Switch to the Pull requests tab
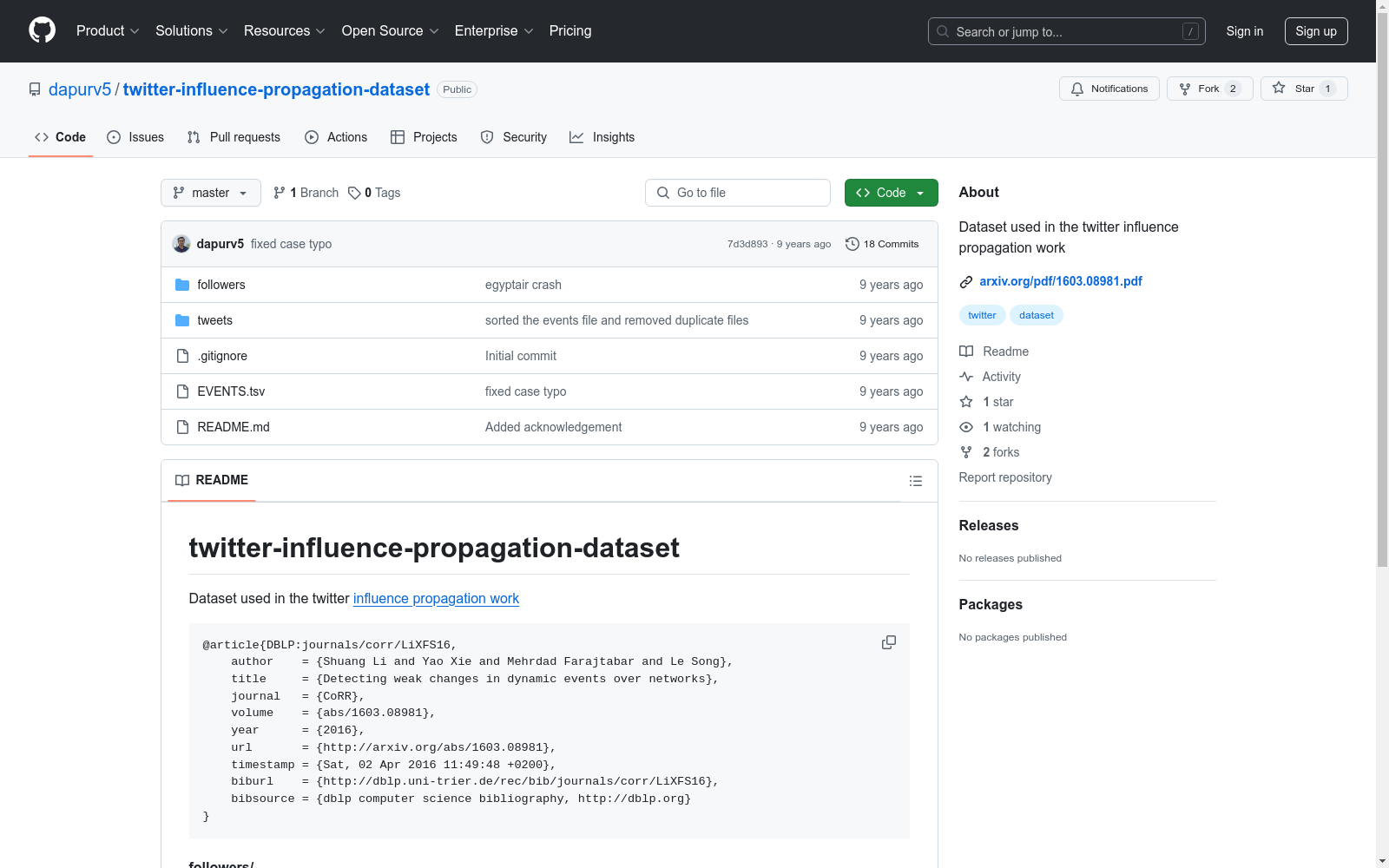The height and width of the screenshot is (868, 1389). [x=234, y=137]
